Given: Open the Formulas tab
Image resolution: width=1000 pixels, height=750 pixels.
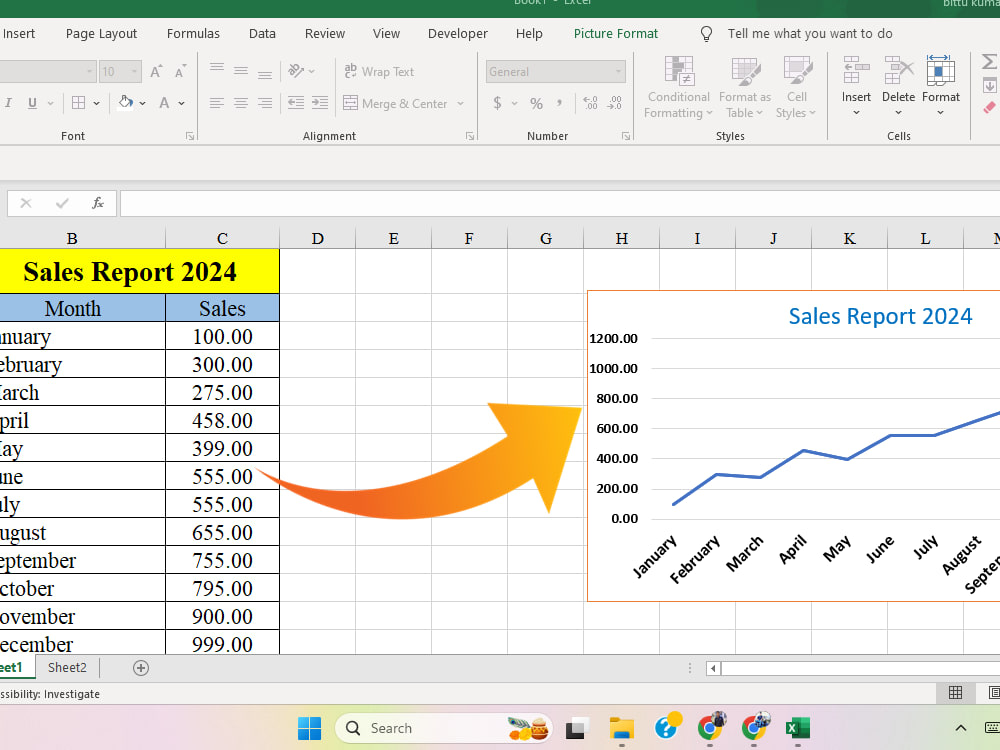Looking at the screenshot, I should (193, 34).
